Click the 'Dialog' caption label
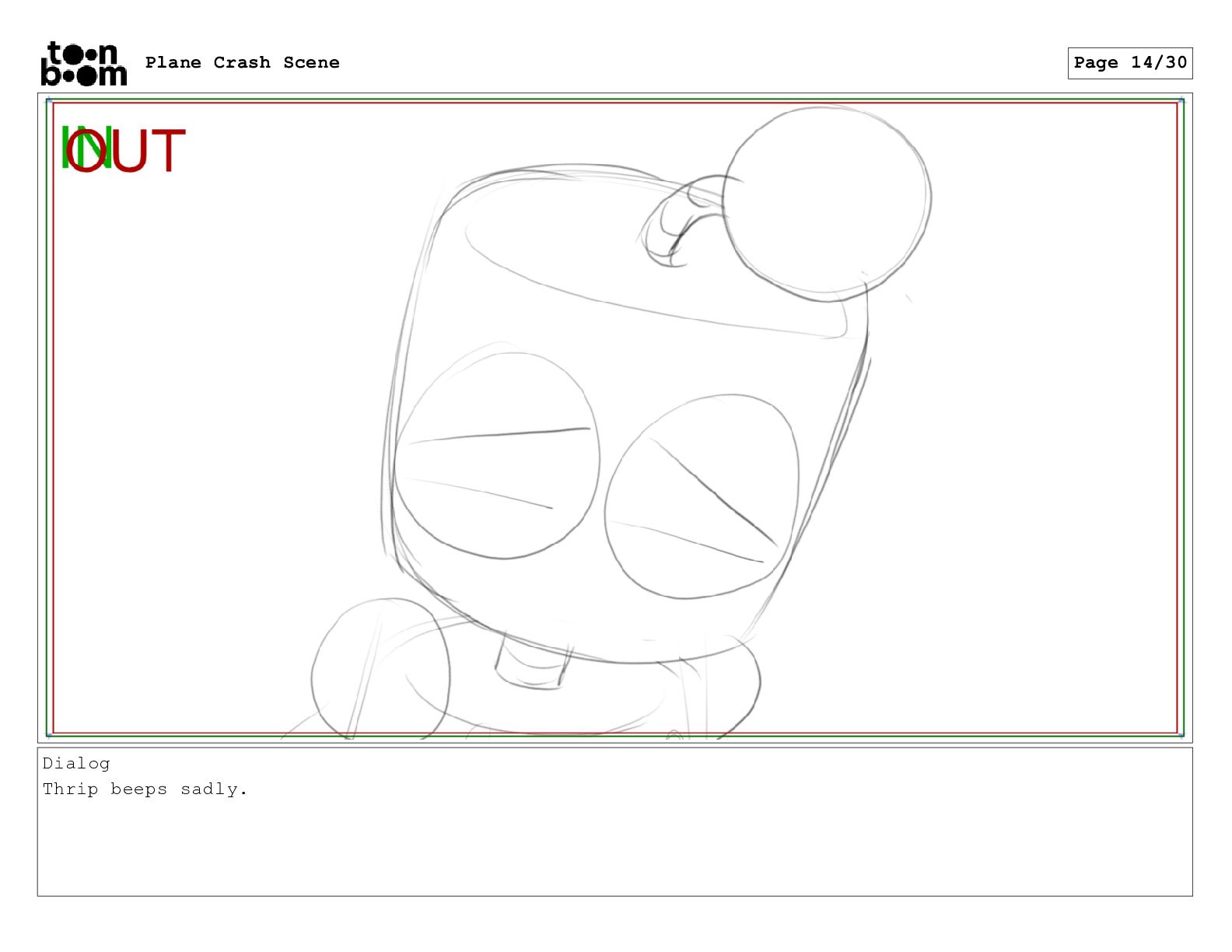 point(76,764)
